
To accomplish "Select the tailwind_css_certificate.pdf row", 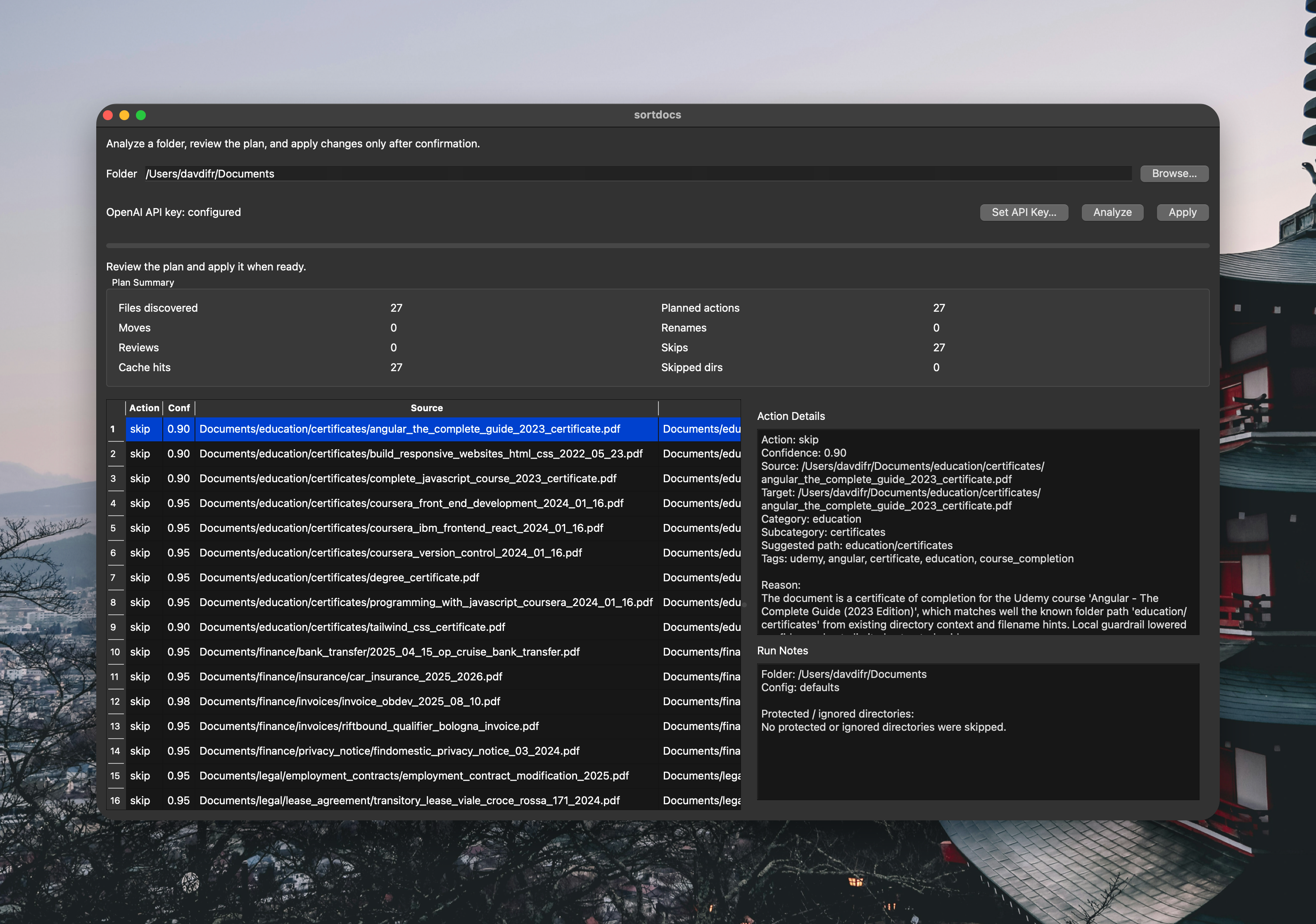I will click(352, 627).
